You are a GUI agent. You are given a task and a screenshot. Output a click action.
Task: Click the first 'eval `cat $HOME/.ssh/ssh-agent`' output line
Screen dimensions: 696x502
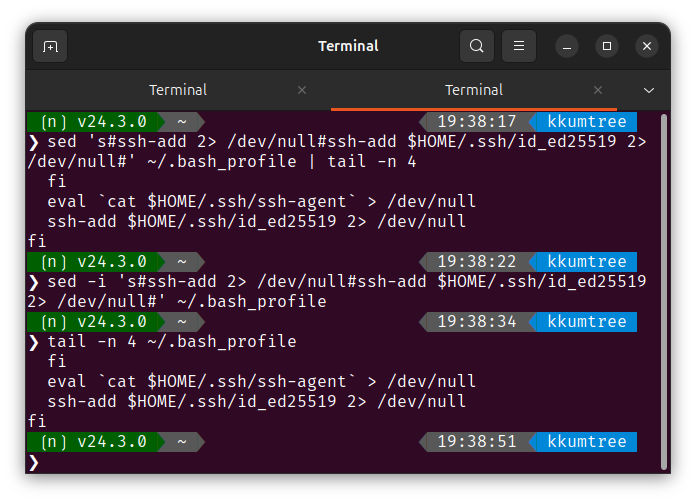[261, 202]
